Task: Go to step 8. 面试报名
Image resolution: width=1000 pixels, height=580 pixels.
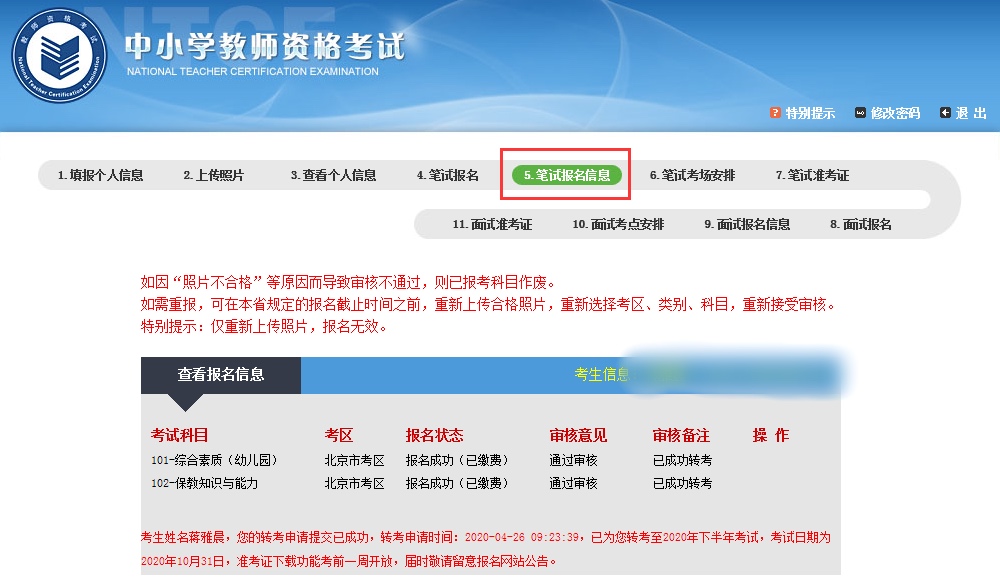Action: click(861, 224)
